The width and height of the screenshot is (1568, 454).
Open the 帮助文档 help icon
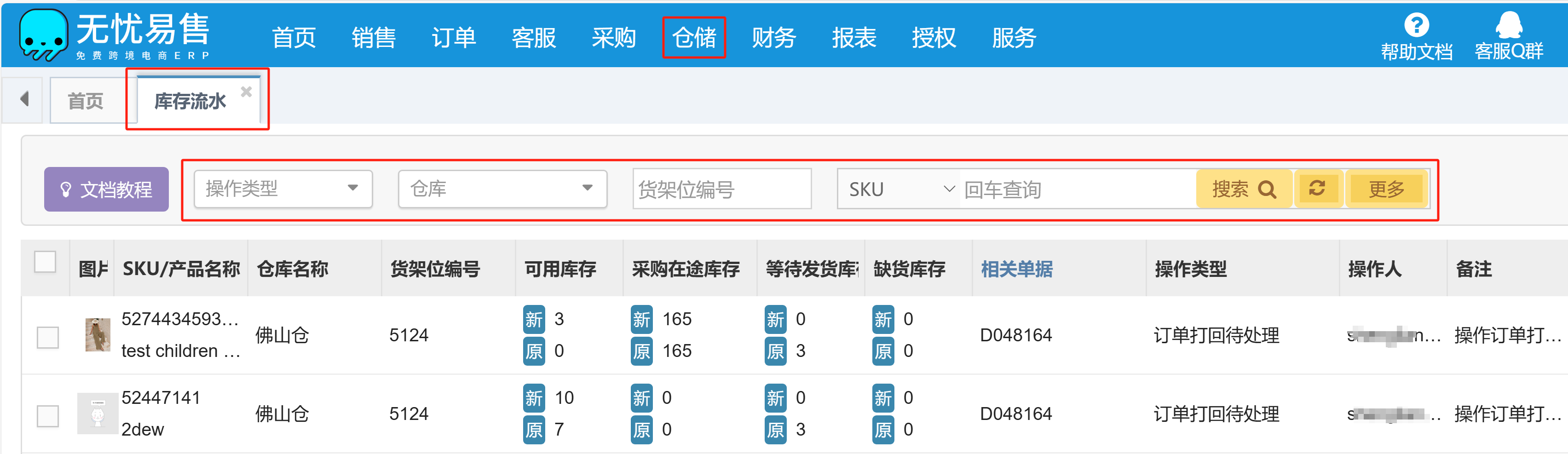coord(1416,26)
